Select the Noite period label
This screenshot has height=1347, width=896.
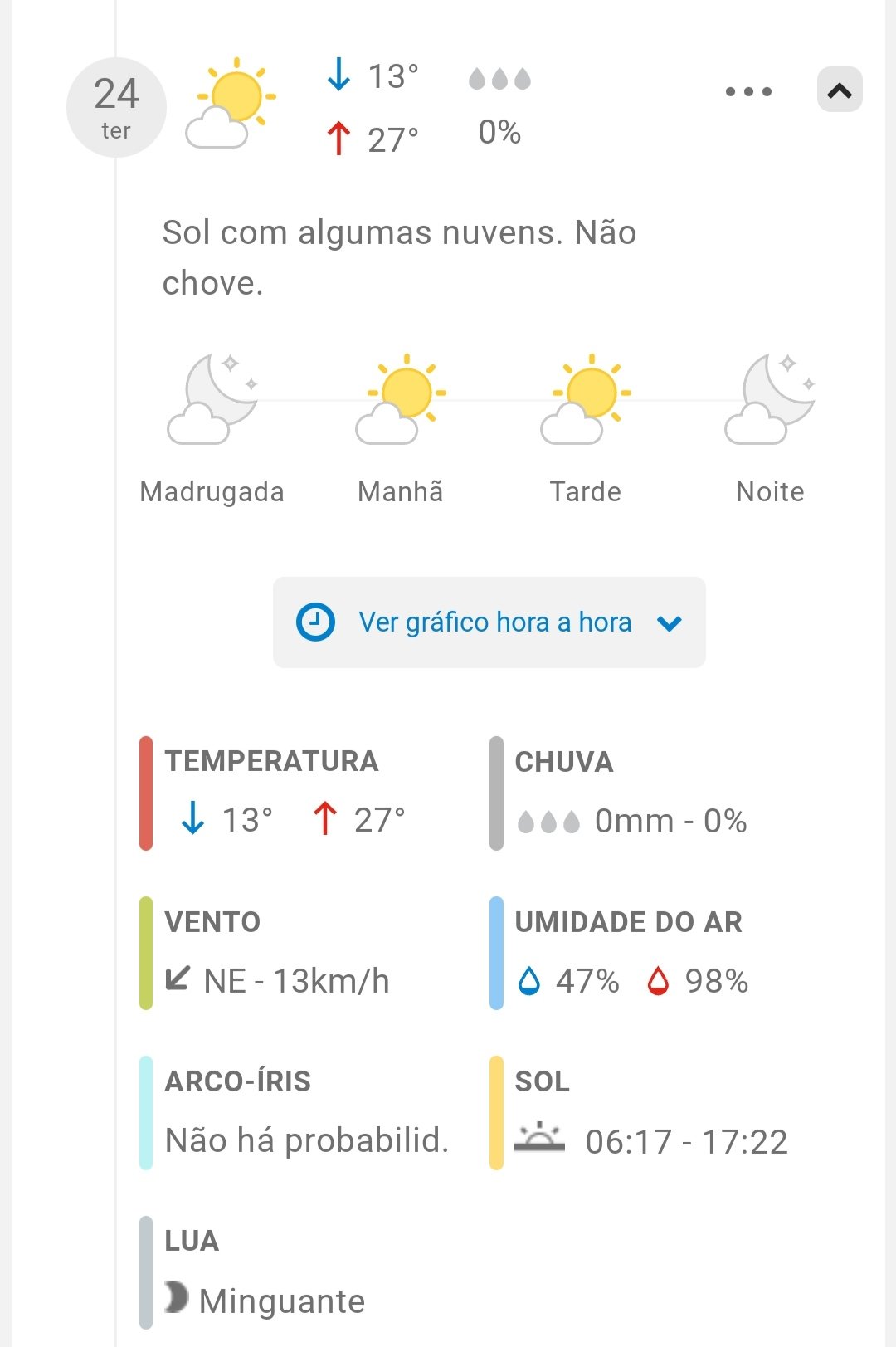(770, 491)
